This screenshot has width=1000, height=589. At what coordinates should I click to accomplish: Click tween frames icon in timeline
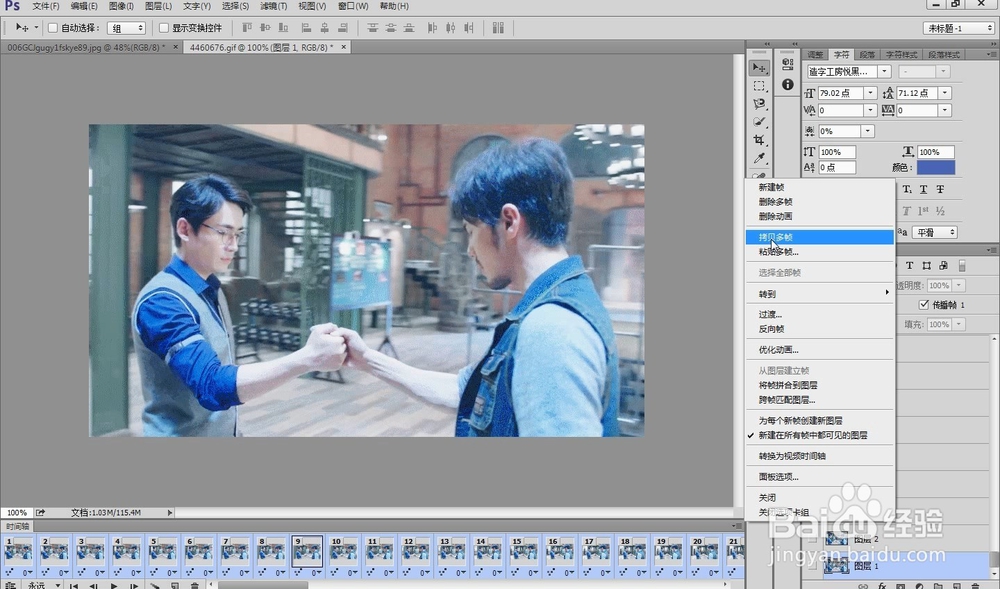click(x=154, y=585)
